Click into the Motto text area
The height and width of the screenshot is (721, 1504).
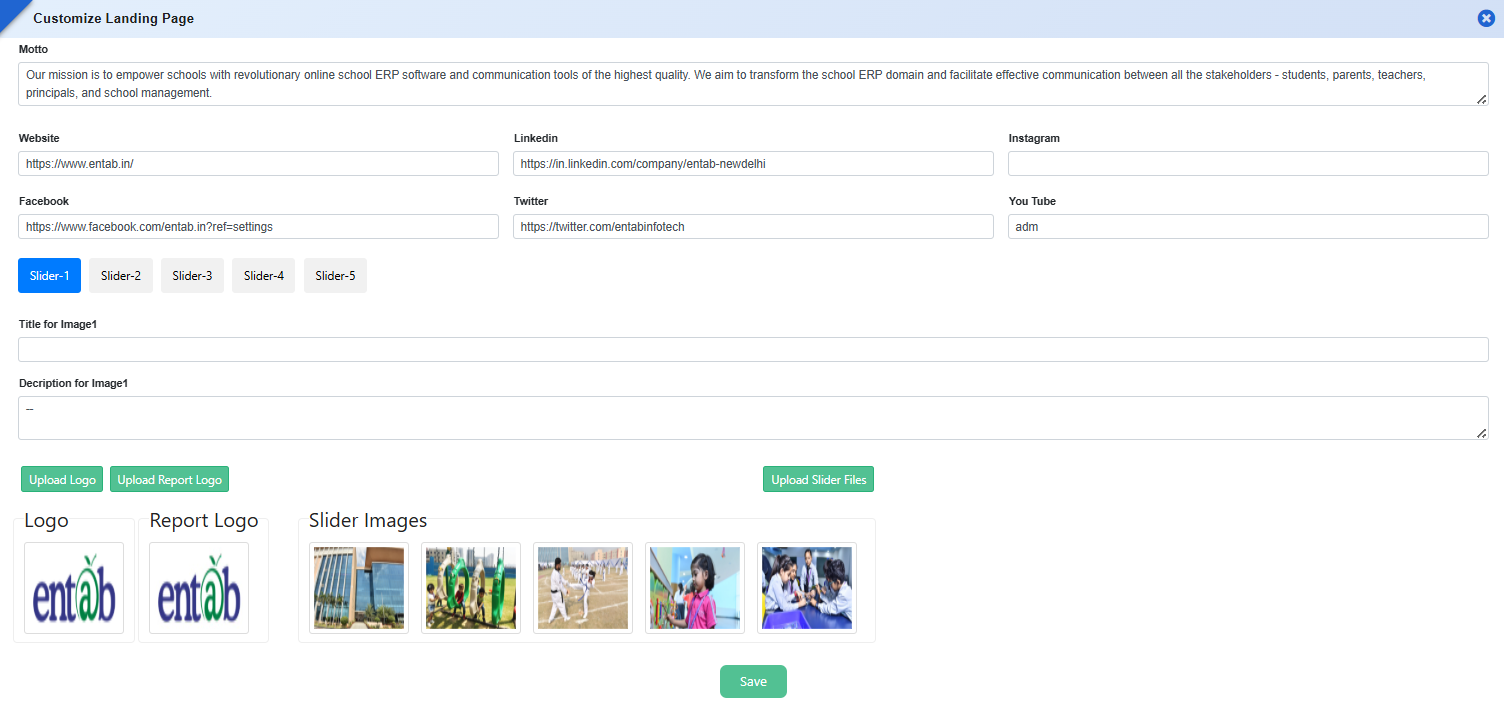(753, 84)
